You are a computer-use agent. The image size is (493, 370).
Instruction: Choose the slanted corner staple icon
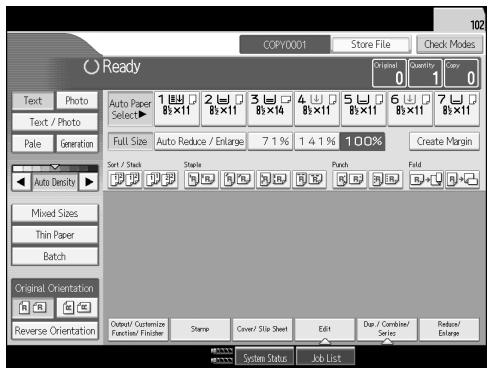coord(237,180)
